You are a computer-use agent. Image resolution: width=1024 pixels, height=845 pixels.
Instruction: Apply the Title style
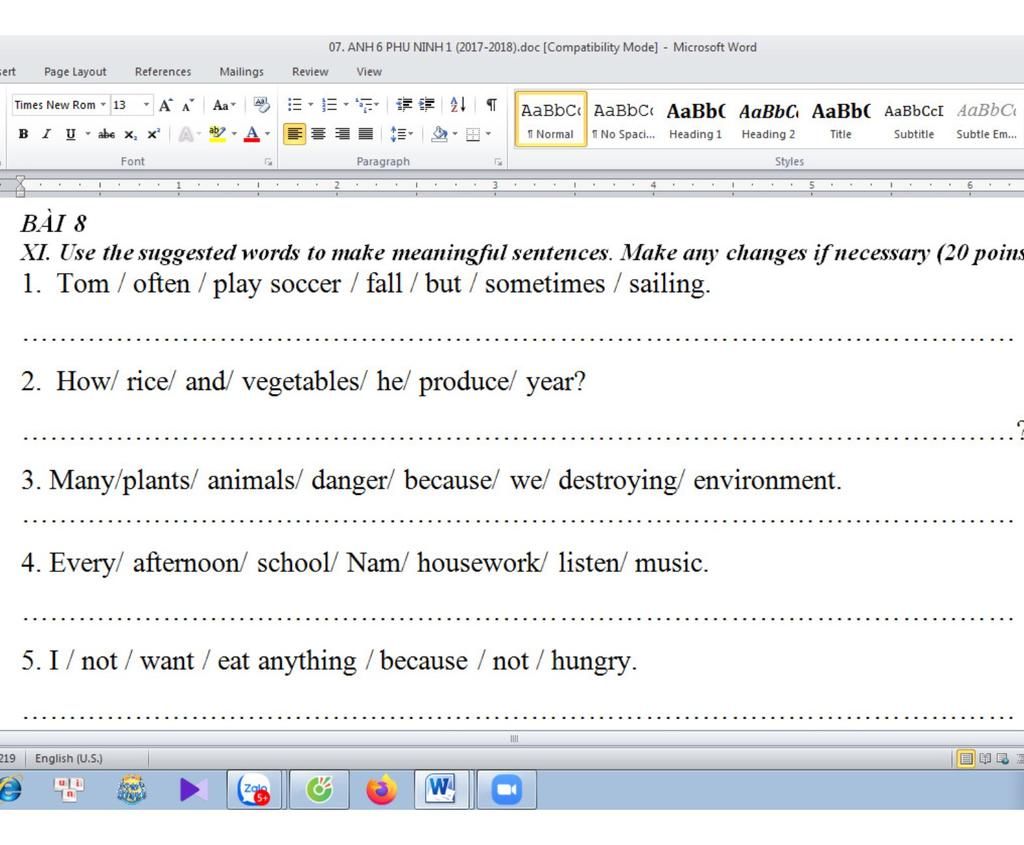tap(840, 119)
